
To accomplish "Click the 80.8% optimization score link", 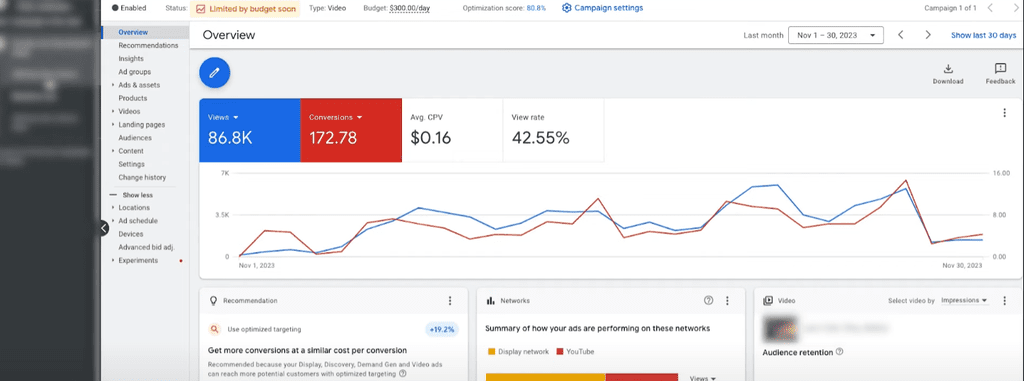I will point(536,8).
